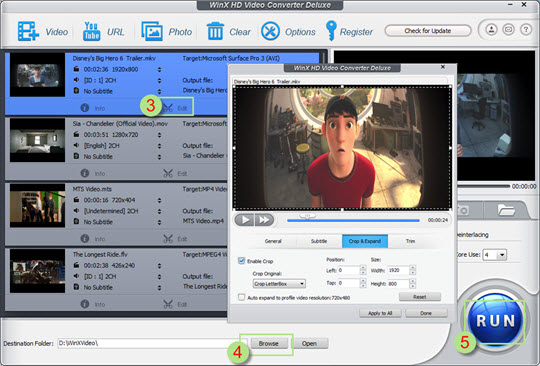Change audio track [Undetermined] 2CH selector

click(159, 211)
